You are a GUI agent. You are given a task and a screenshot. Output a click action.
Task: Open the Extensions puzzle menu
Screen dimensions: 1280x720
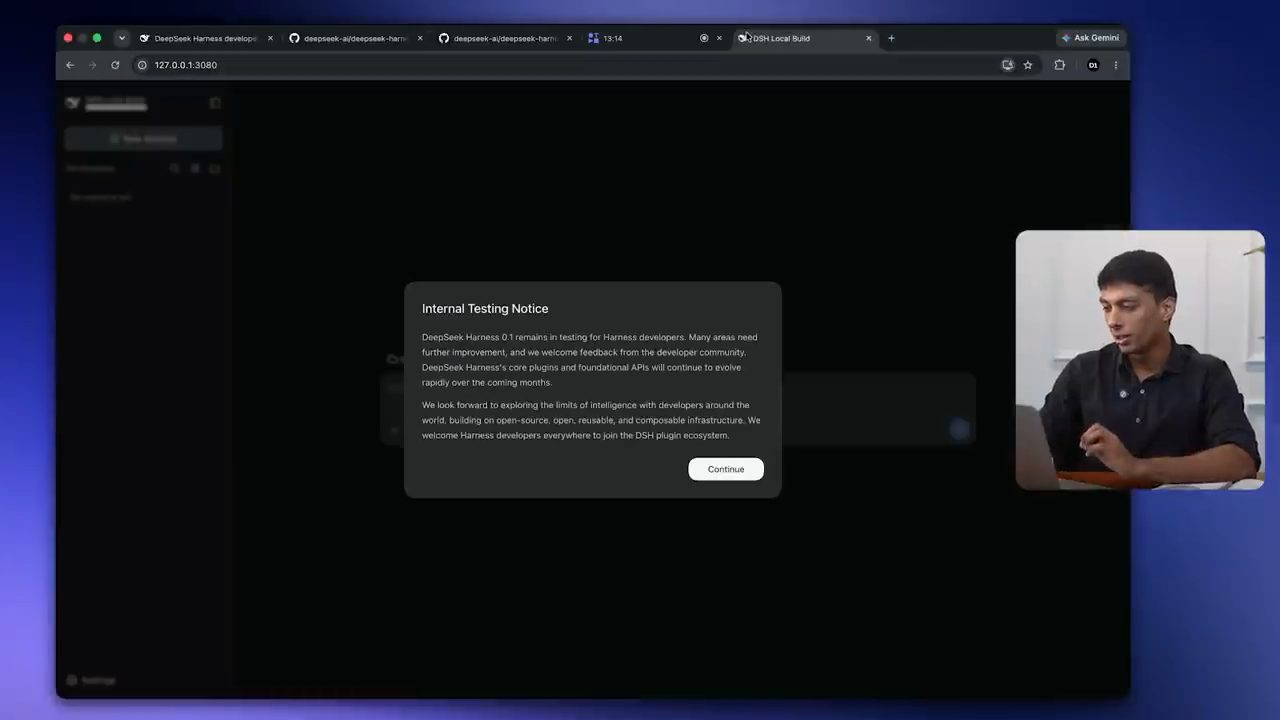(1060, 65)
